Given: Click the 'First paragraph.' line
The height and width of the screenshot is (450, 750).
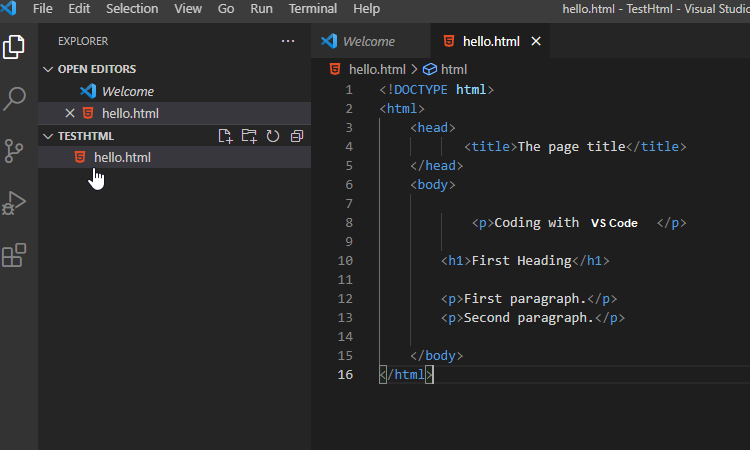Looking at the screenshot, I should click(x=529, y=299).
